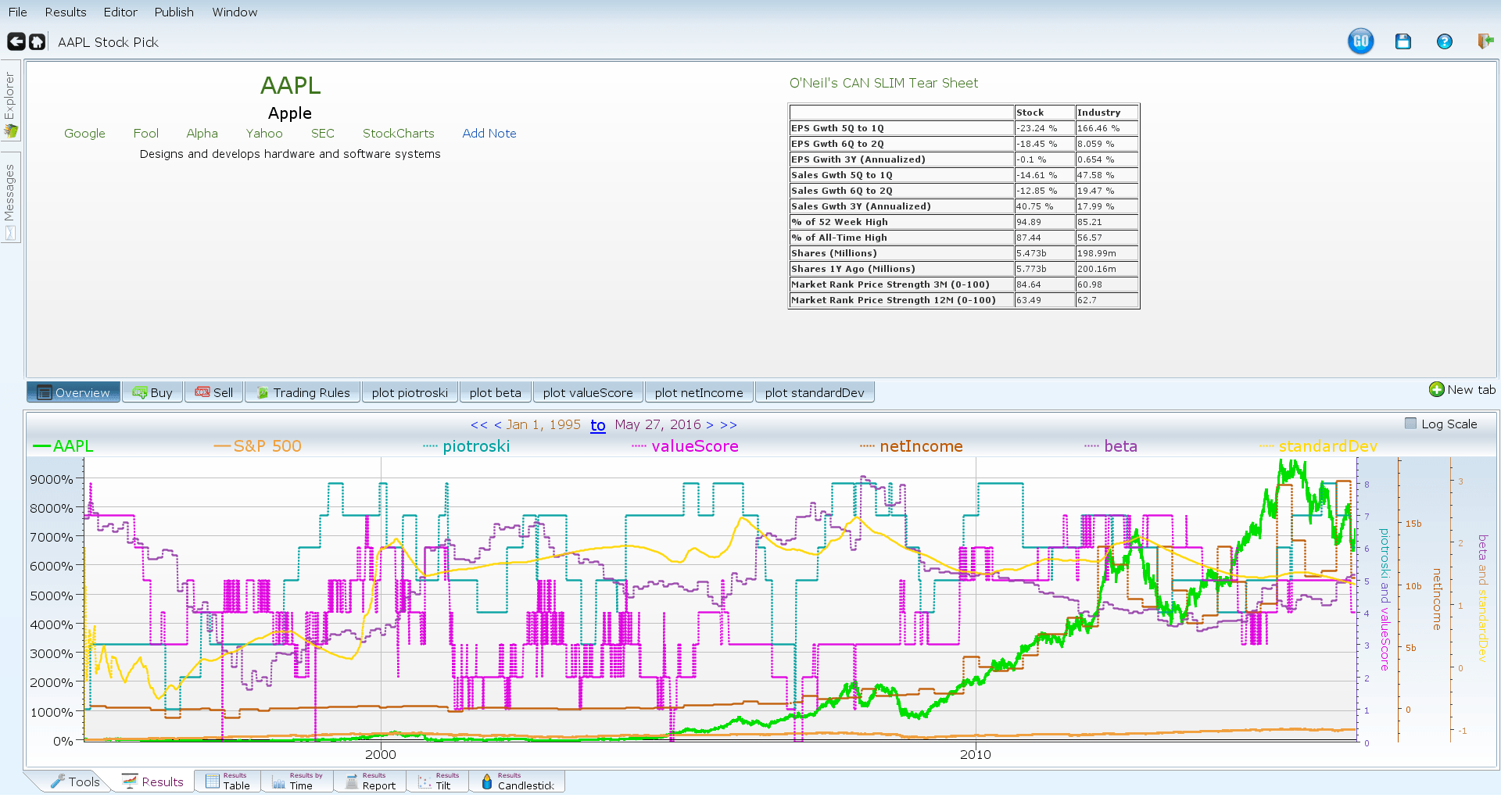1501x812 pixels.
Task: Save using the floppy disk icon
Action: [1402, 42]
